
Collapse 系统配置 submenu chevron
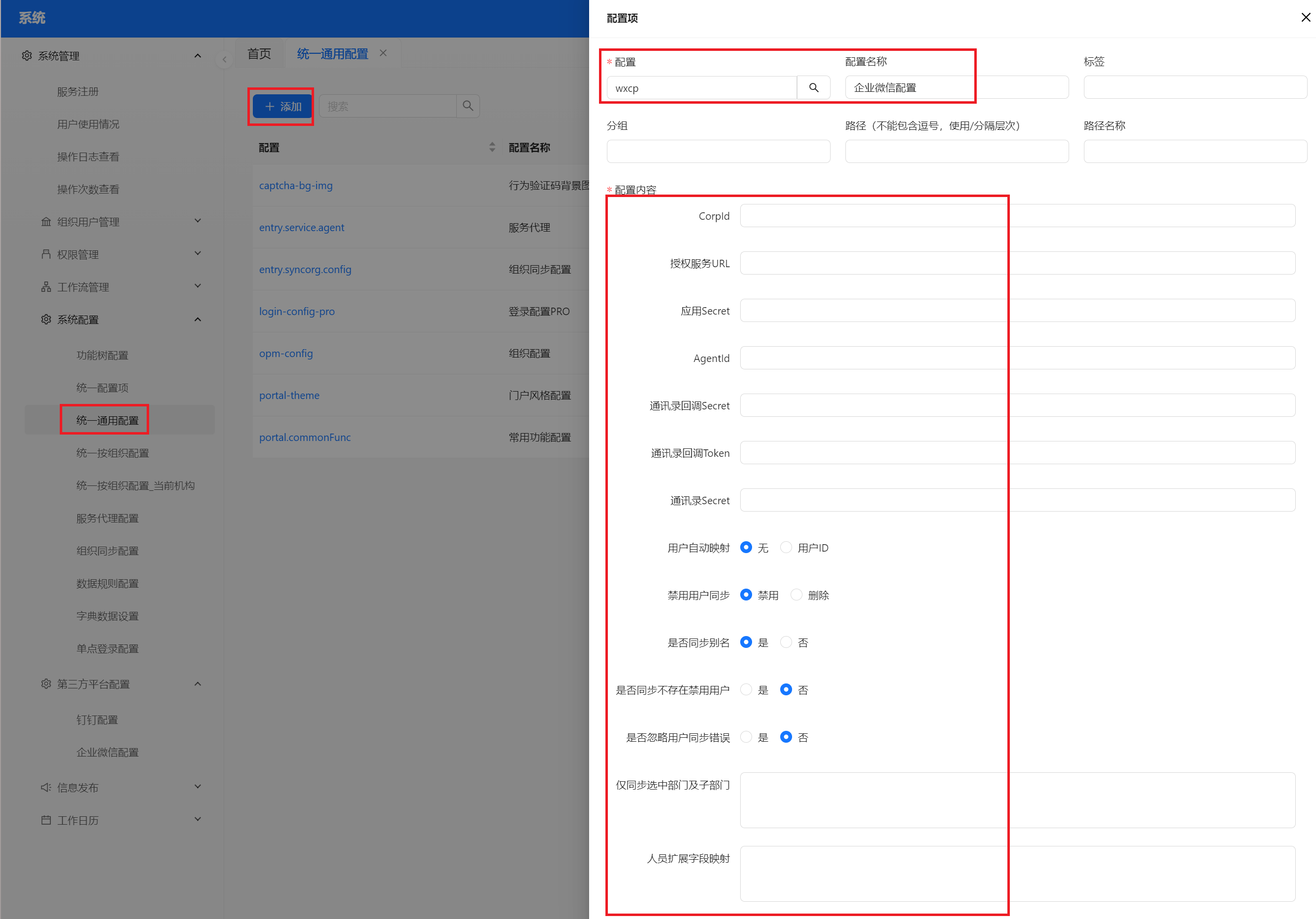click(x=198, y=320)
